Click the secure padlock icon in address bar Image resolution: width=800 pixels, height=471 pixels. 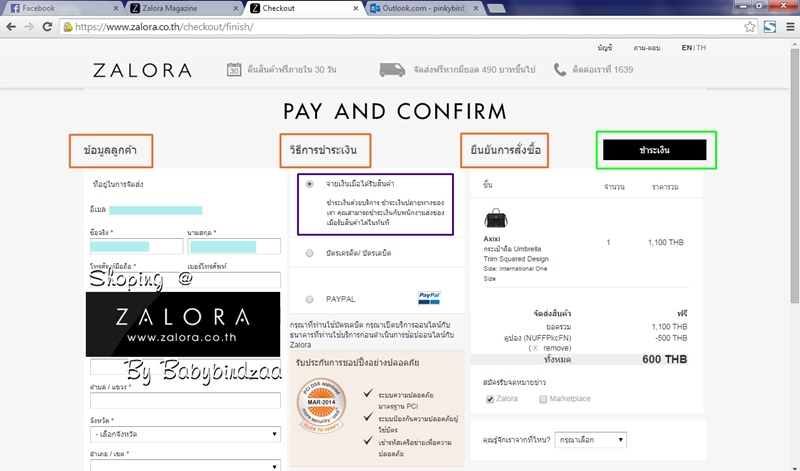pos(68,27)
